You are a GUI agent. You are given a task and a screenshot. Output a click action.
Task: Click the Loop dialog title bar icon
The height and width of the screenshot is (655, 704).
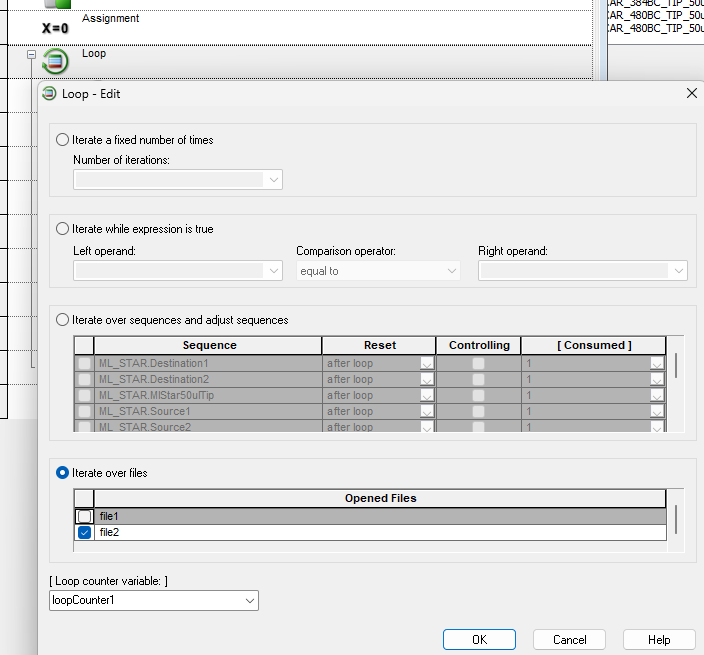click(x=49, y=94)
